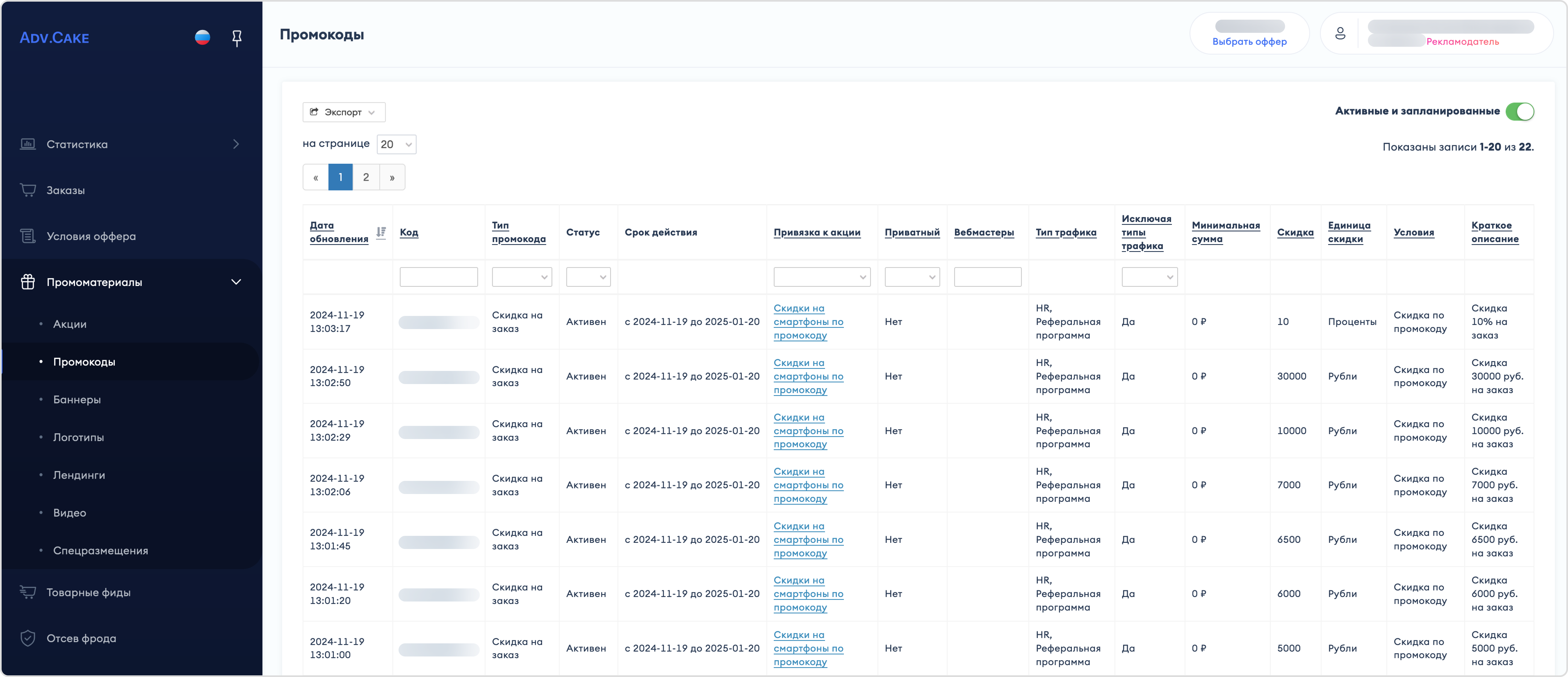Screen dimensions: 1568x677
Task: Click the Adv.Cake logo
Action: coord(54,38)
